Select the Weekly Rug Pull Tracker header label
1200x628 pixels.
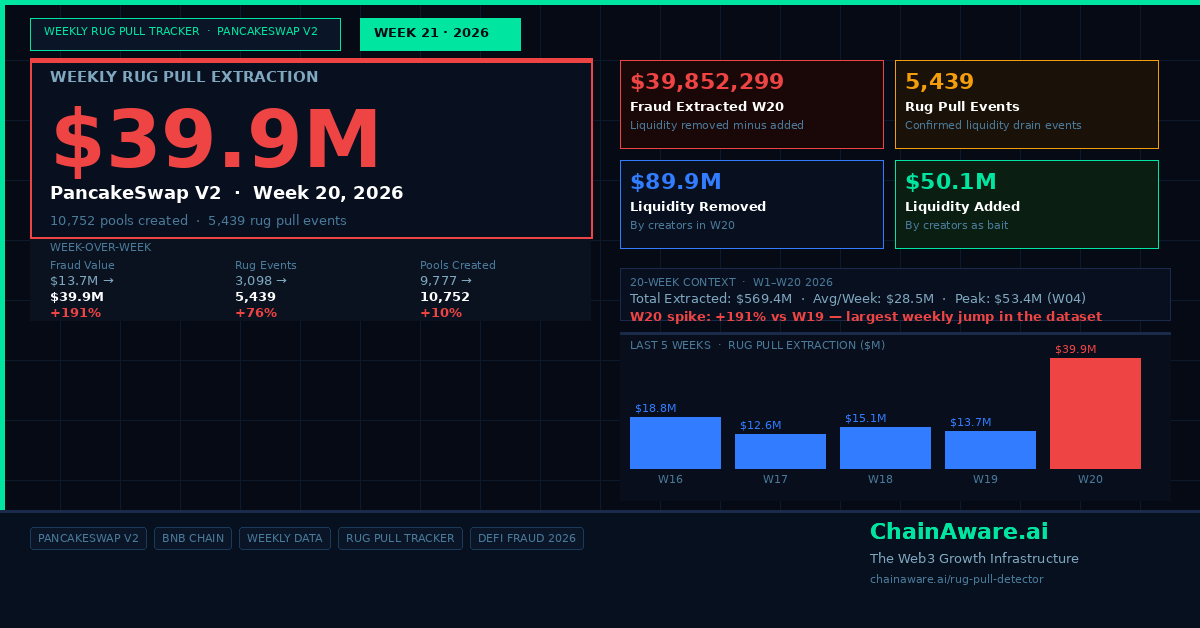tap(185, 34)
